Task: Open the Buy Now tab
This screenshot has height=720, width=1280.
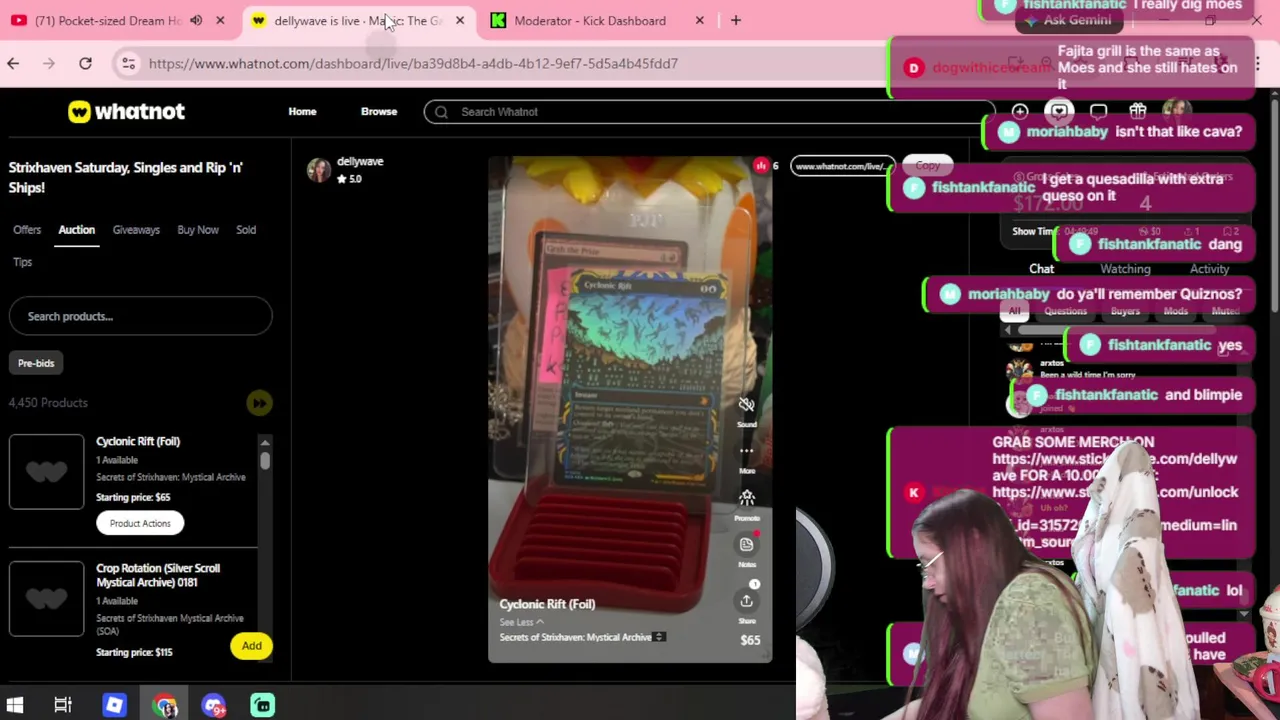Action: pos(198,229)
